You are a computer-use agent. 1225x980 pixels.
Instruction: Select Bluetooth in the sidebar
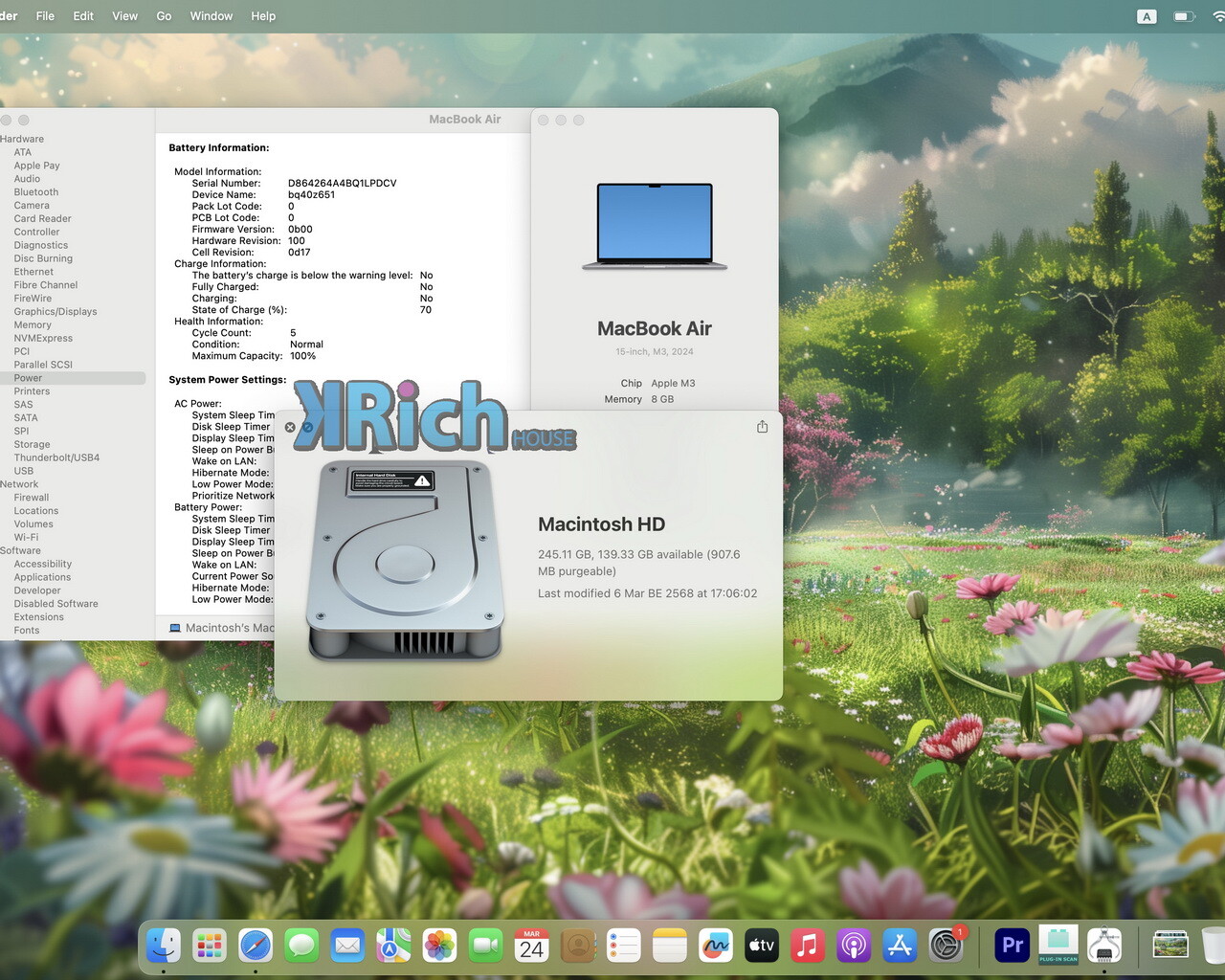pyautogui.click(x=36, y=192)
